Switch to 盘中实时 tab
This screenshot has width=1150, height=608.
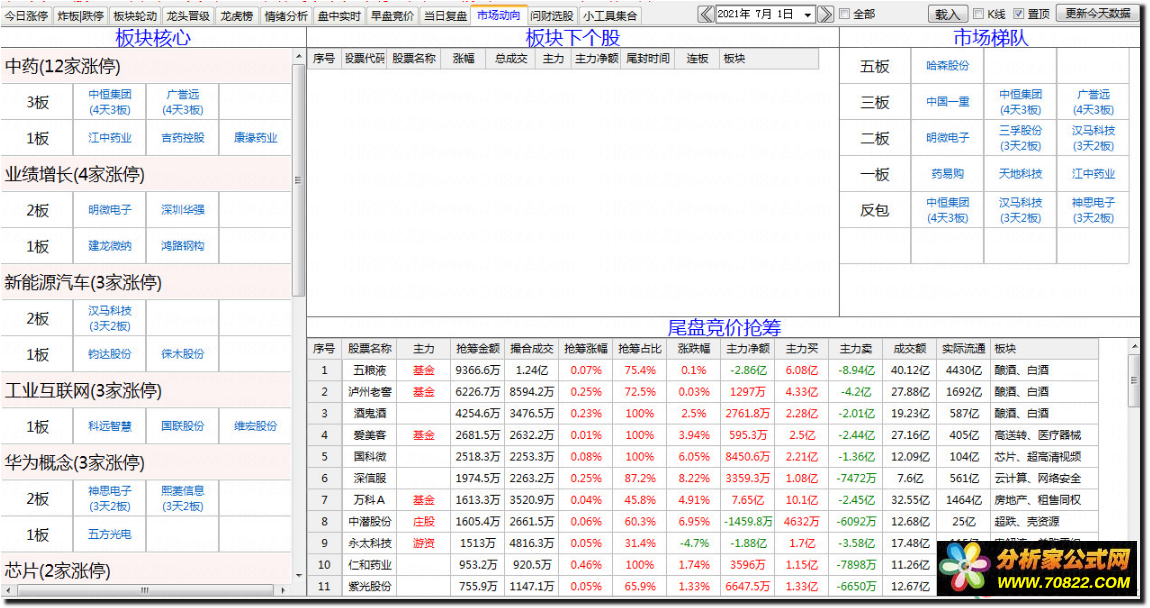point(339,15)
